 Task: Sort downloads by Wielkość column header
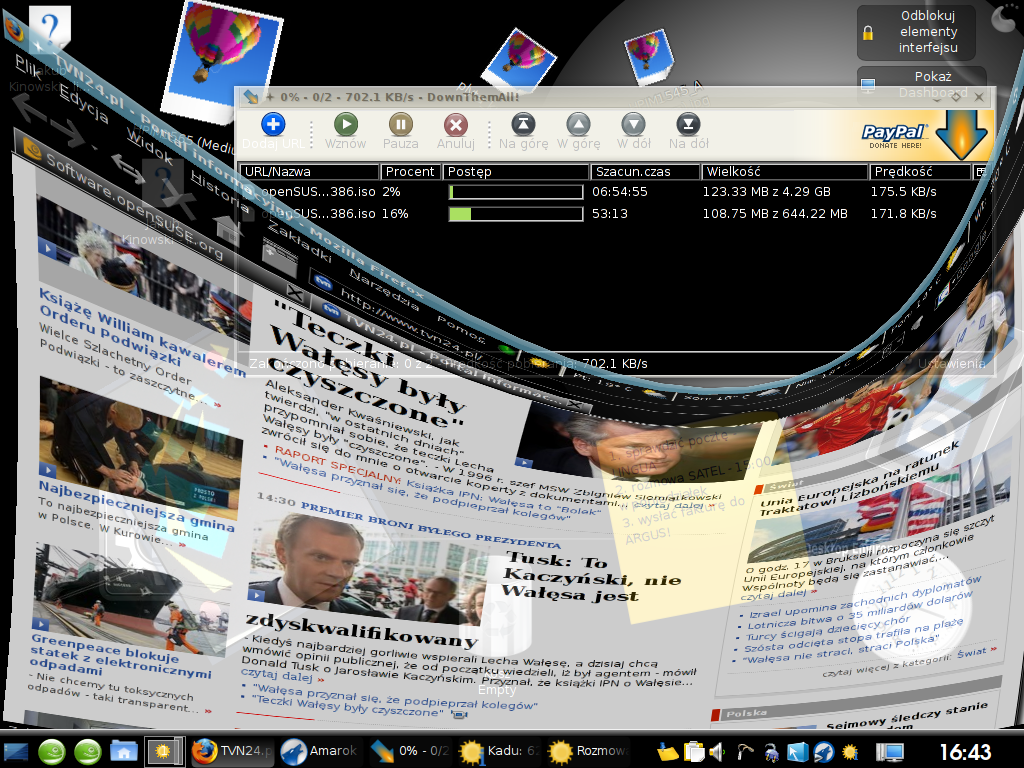pos(784,172)
